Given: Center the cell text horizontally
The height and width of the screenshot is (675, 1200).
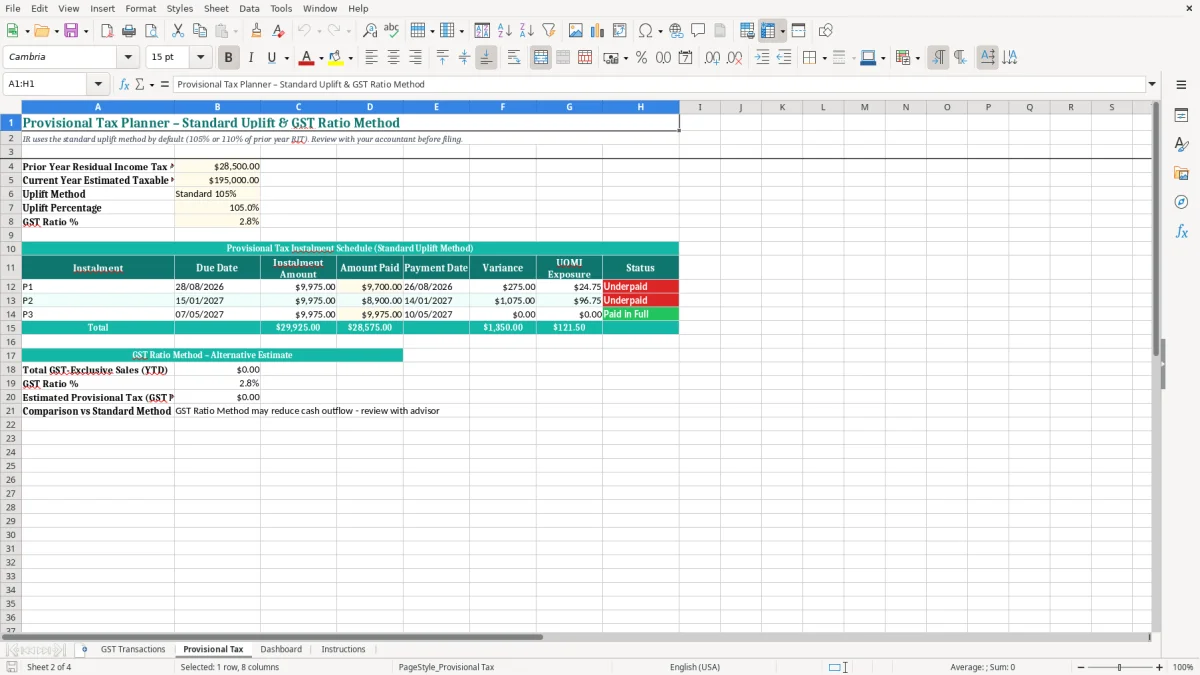Looking at the screenshot, I should click(x=393, y=58).
